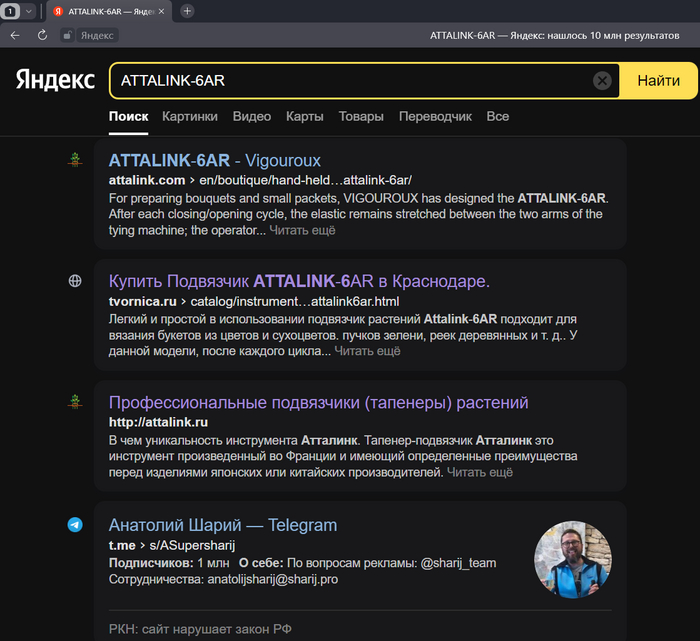Expand Читать ещё on tvornica.ru result
Viewport: 700px width, 641px height.
pos(367,351)
